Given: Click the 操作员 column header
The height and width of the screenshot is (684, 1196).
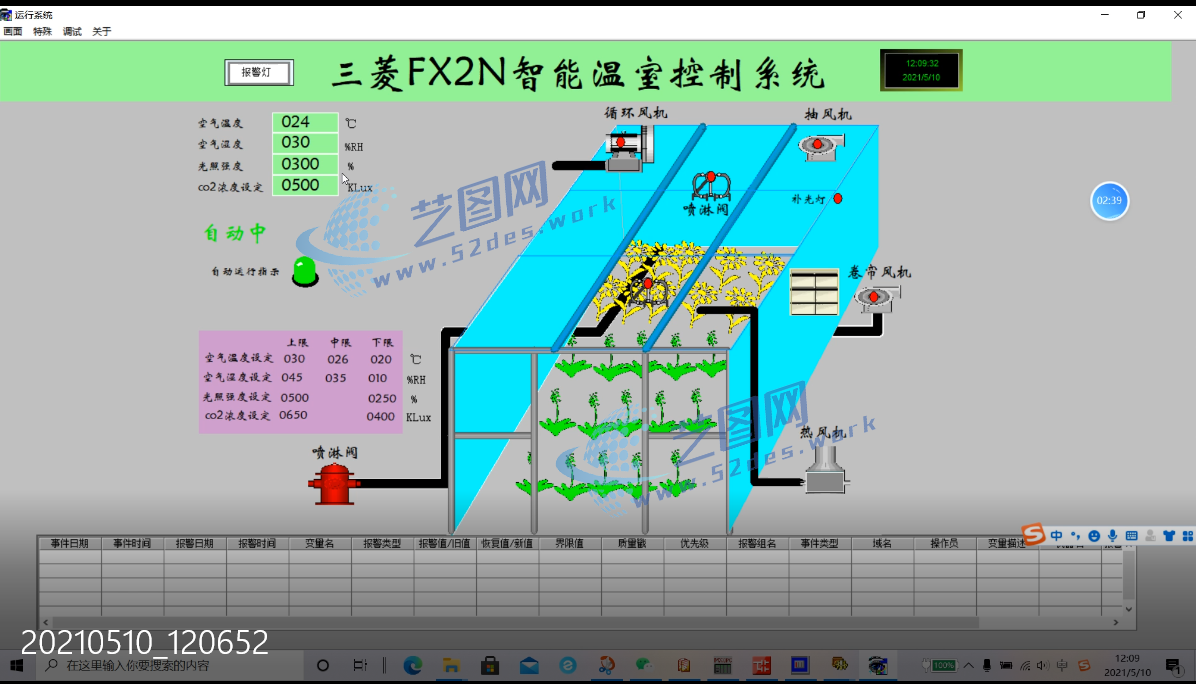Looking at the screenshot, I should [945, 544].
